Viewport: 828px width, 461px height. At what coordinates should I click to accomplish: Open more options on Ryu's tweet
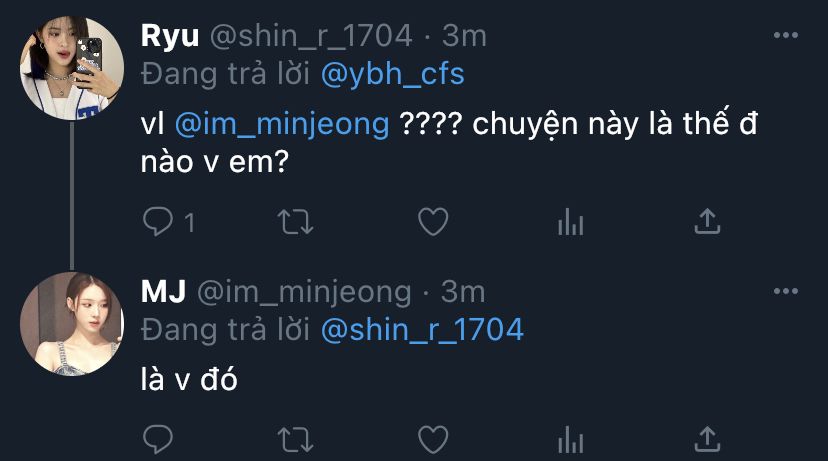click(x=787, y=35)
